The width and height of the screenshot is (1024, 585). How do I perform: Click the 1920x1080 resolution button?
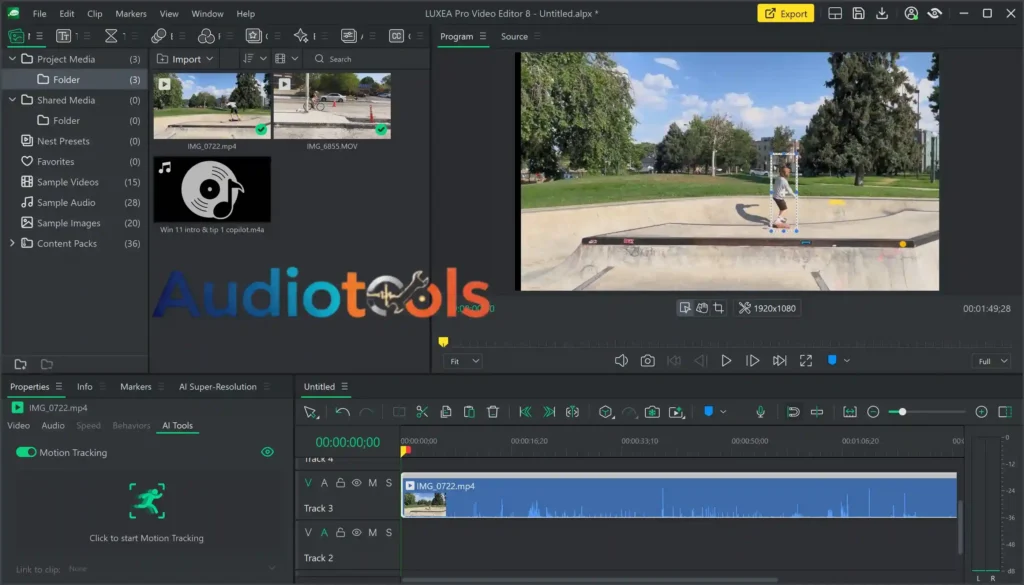767,308
